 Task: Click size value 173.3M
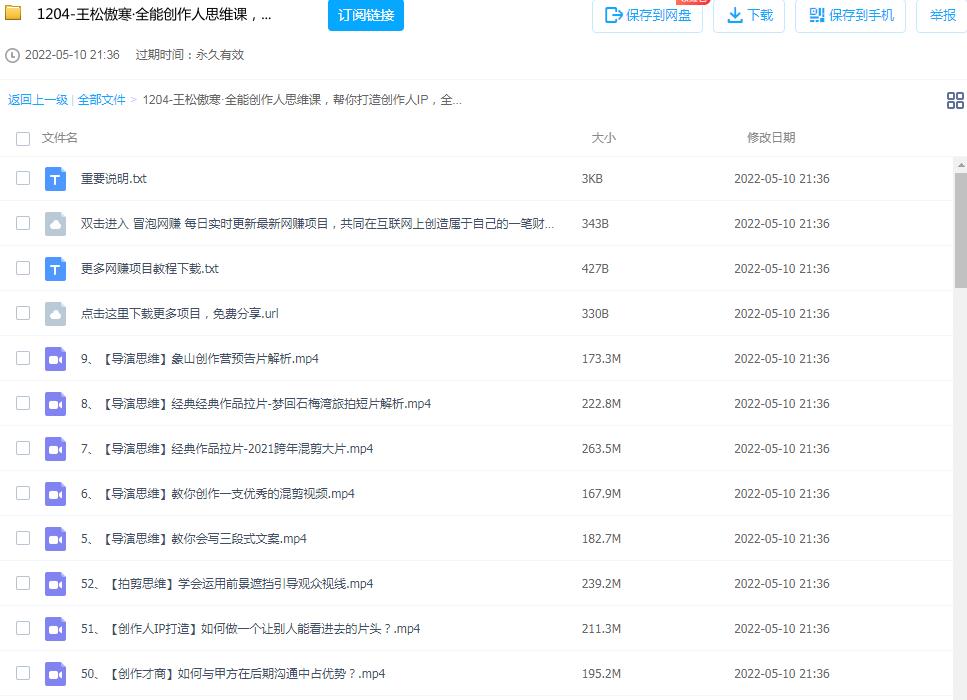[601, 359]
